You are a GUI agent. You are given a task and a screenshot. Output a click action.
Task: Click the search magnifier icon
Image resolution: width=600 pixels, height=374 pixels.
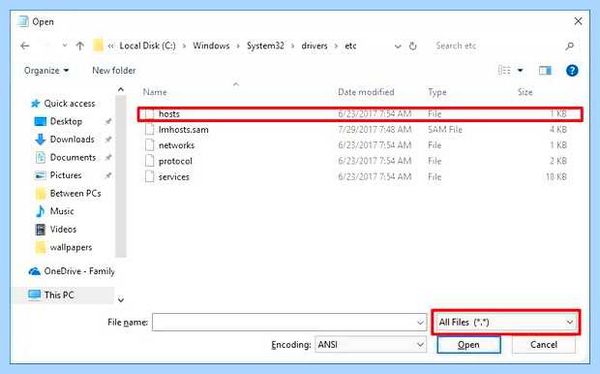tap(569, 46)
